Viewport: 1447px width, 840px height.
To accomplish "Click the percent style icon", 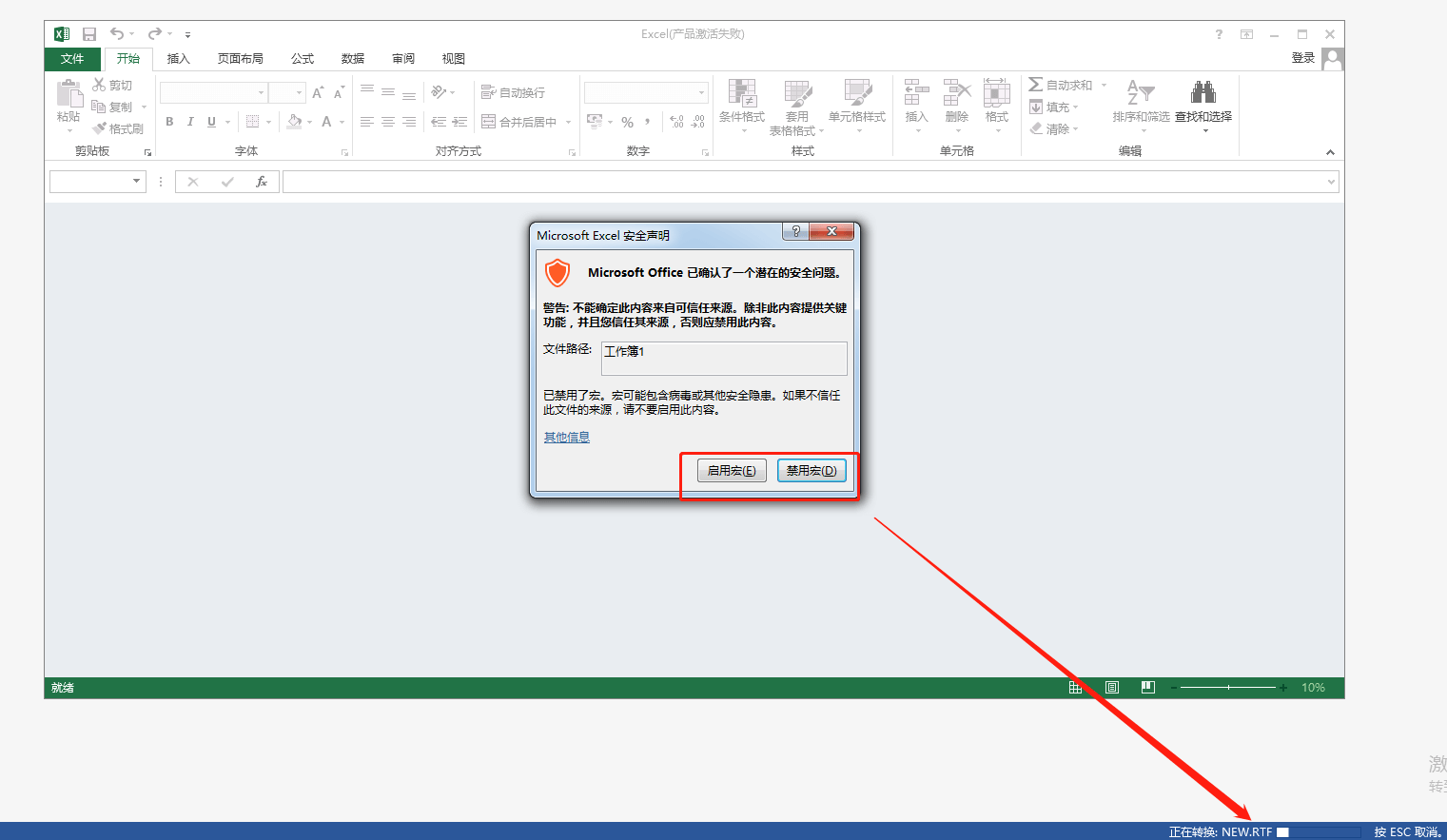I will point(627,122).
